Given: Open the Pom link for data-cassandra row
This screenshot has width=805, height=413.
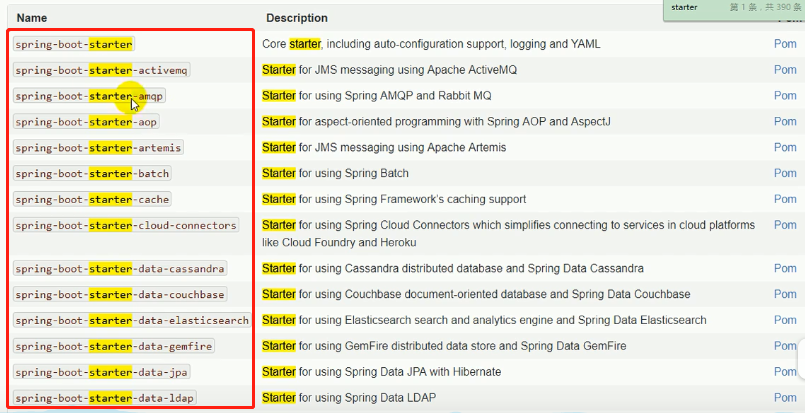Looking at the screenshot, I should [x=785, y=268].
